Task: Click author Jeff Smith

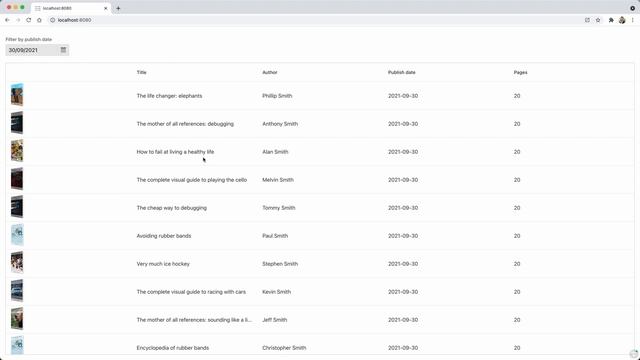Action: (275, 320)
